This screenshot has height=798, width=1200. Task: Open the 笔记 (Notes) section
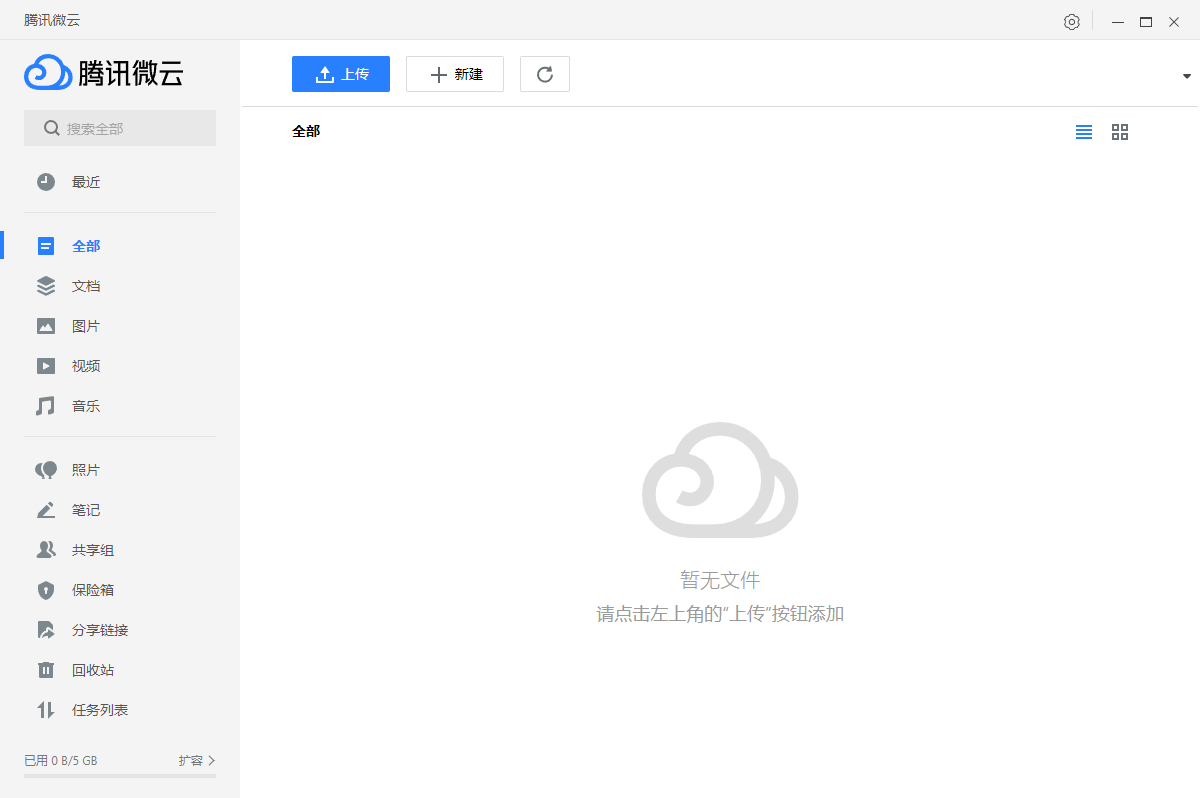[x=86, y=509]
